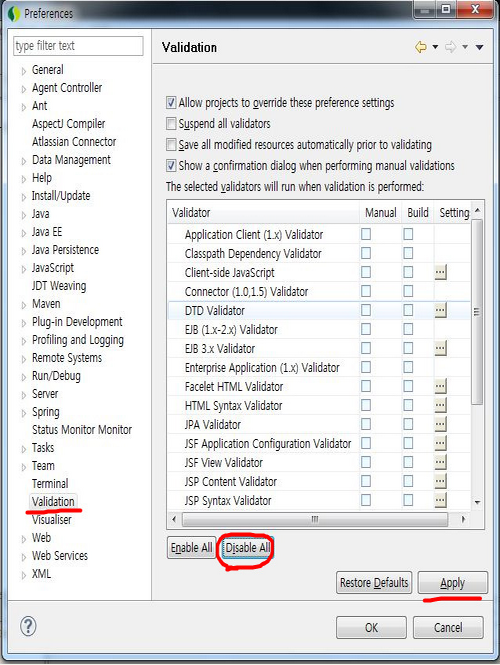500x665 pixels.
Task: Check Manual for DTD Validator
Action: coord(366,310)
